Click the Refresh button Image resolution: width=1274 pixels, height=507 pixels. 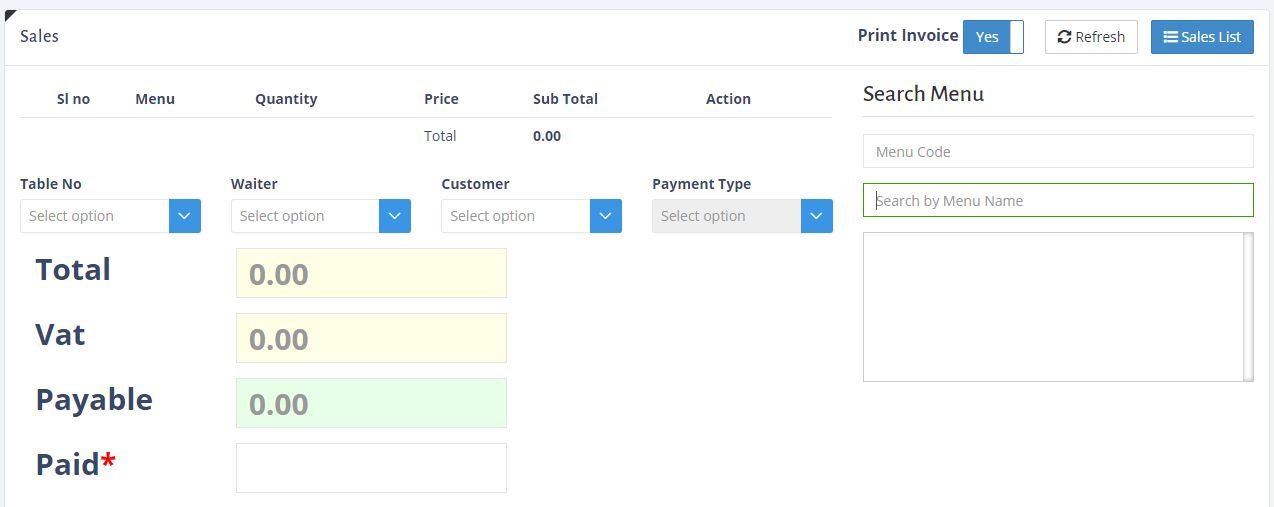pyautogui.click(x=1091, y=37)
